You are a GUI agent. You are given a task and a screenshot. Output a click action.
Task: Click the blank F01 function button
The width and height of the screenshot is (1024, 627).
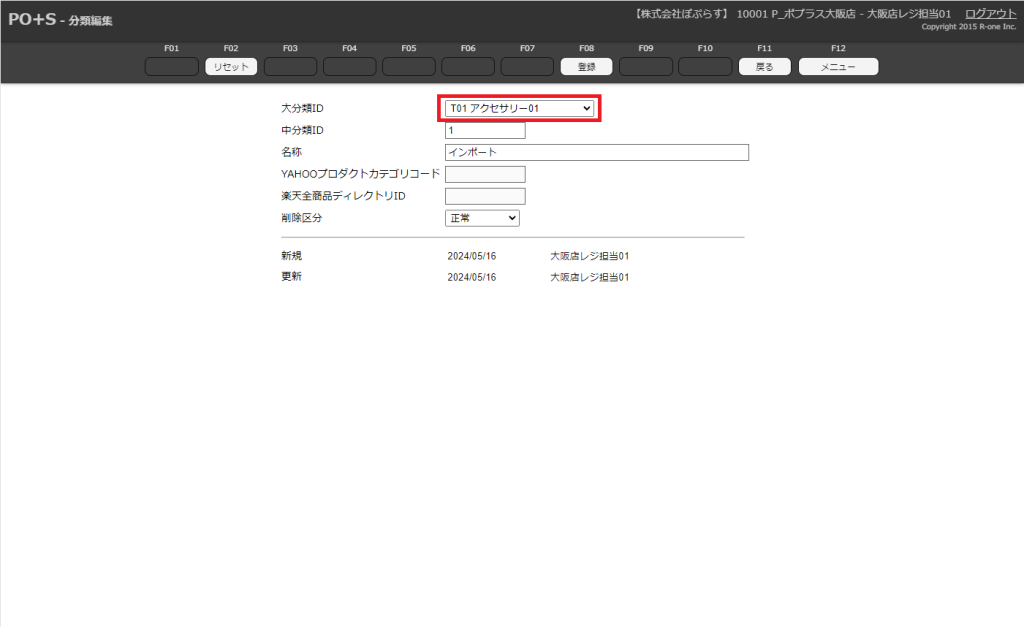(x=172, y=67)
